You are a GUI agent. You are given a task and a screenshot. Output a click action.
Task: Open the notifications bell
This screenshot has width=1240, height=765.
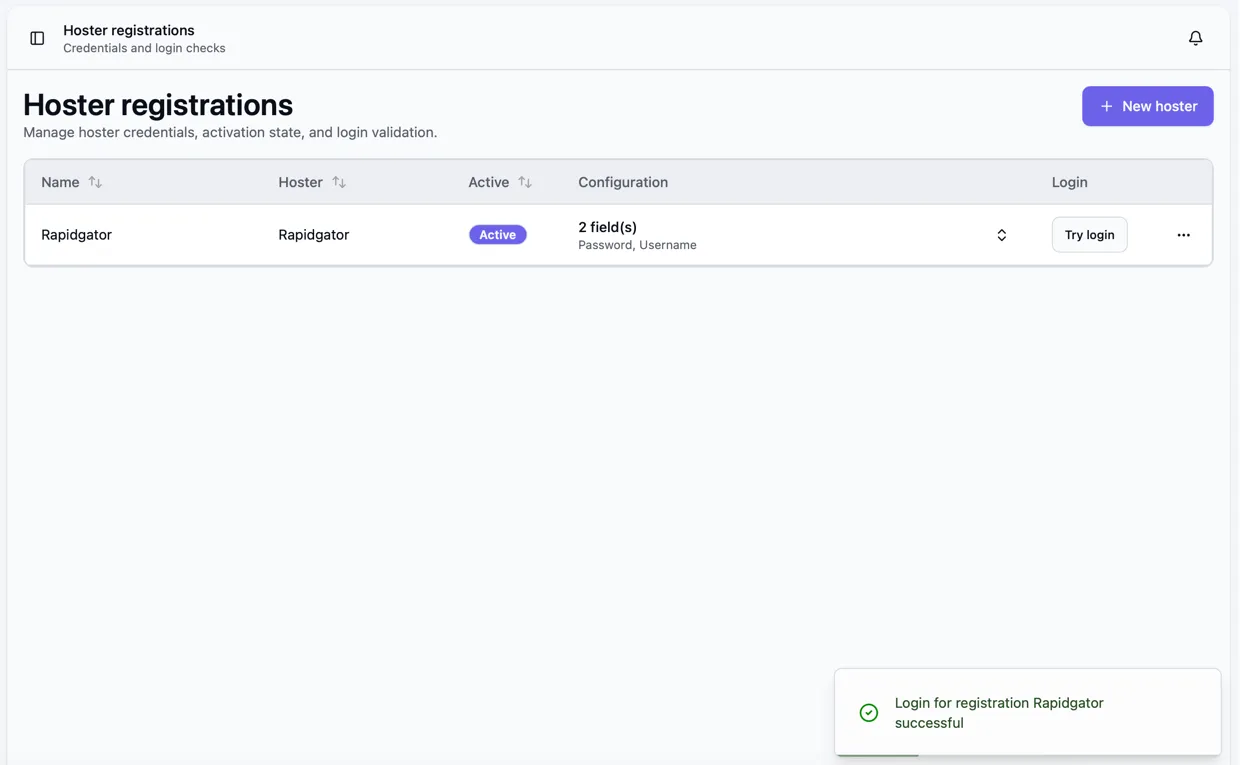(x=1195, y=38)
